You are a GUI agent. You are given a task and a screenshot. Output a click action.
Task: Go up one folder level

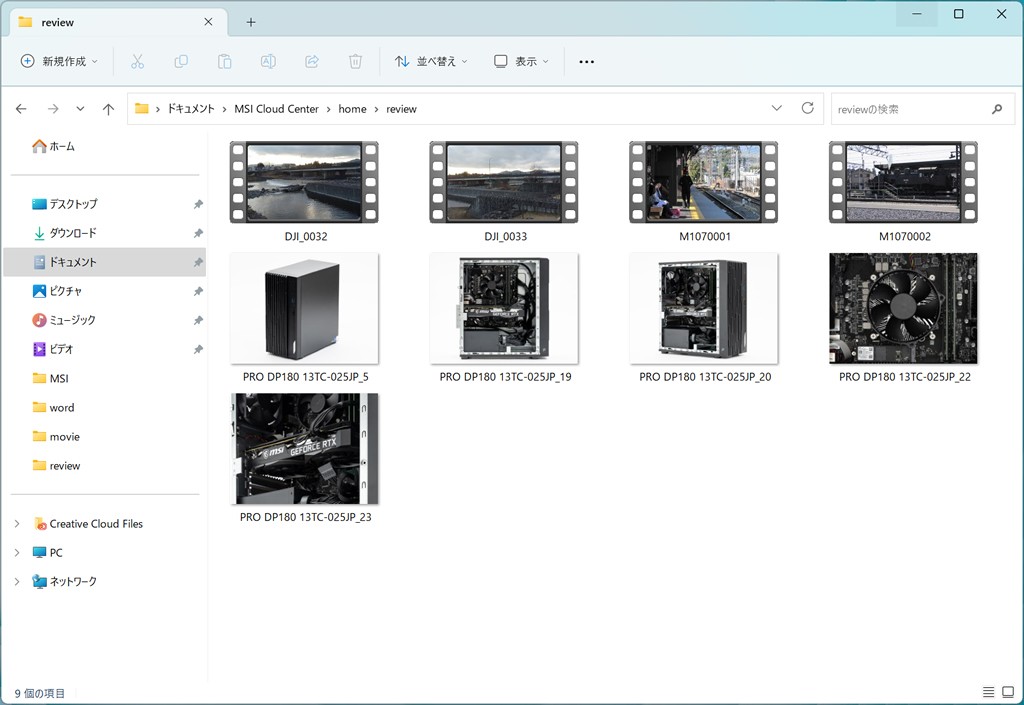click(x=109, y=108)
